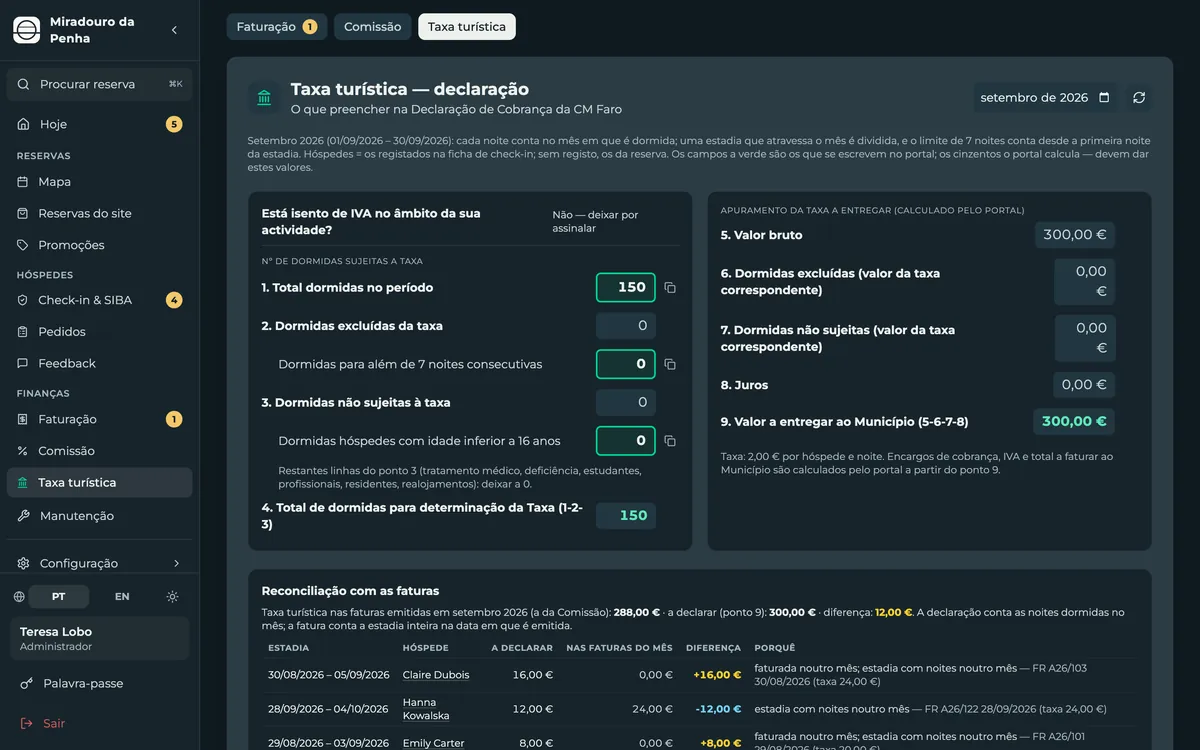Expand the Configuração menu

(x=100, y=563)
